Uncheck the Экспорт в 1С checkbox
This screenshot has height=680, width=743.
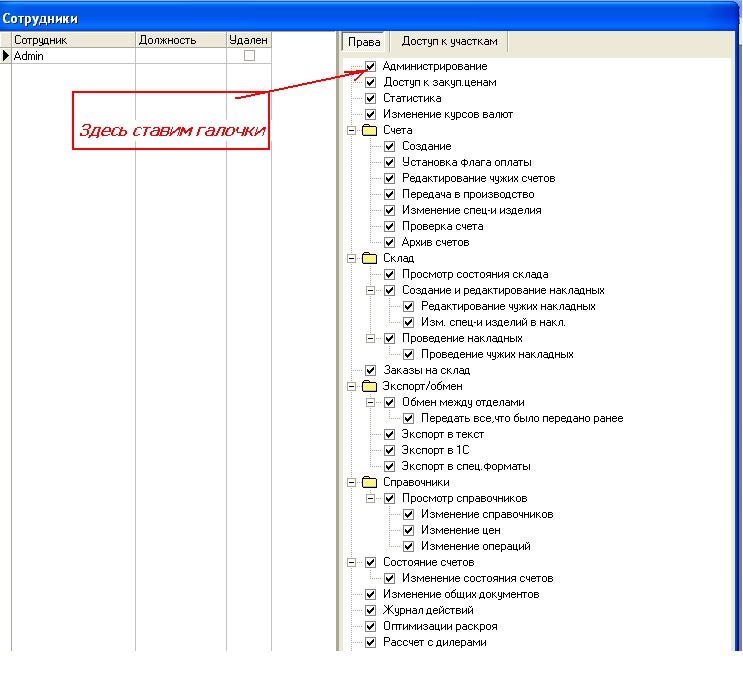(390, 450)
